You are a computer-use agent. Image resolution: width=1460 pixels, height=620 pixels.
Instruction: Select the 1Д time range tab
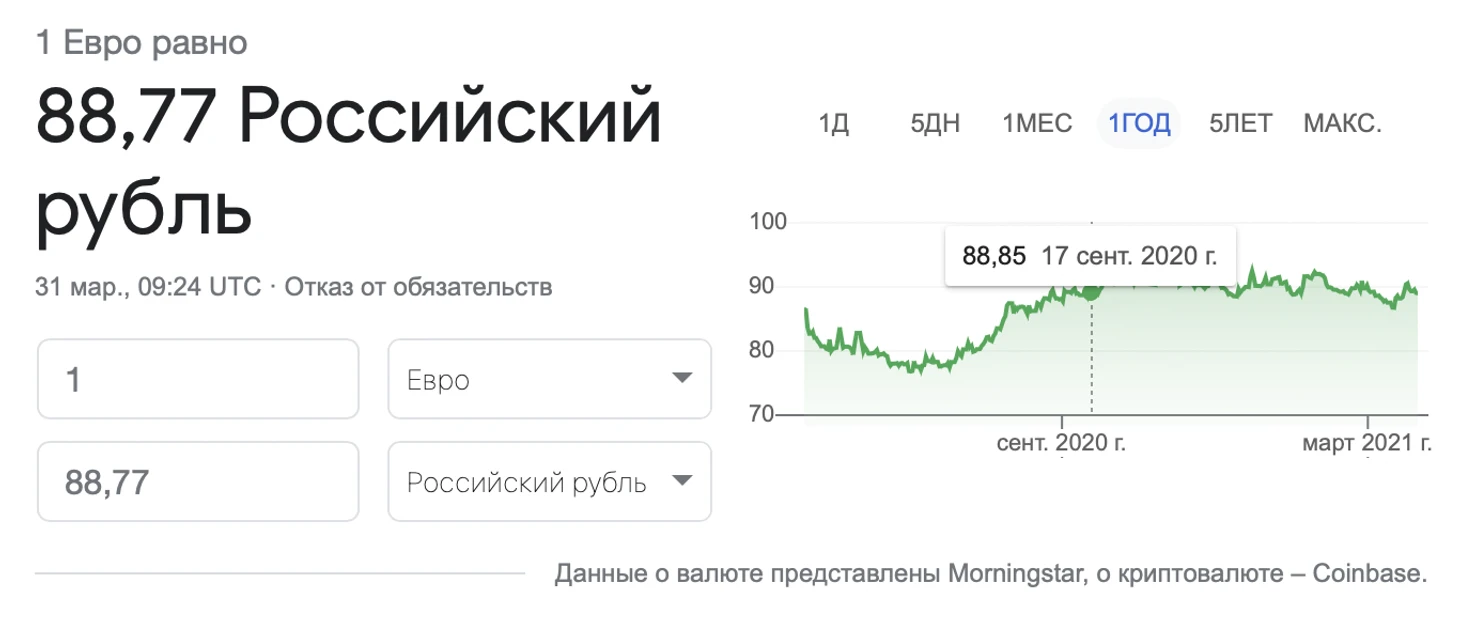point(833,124)
